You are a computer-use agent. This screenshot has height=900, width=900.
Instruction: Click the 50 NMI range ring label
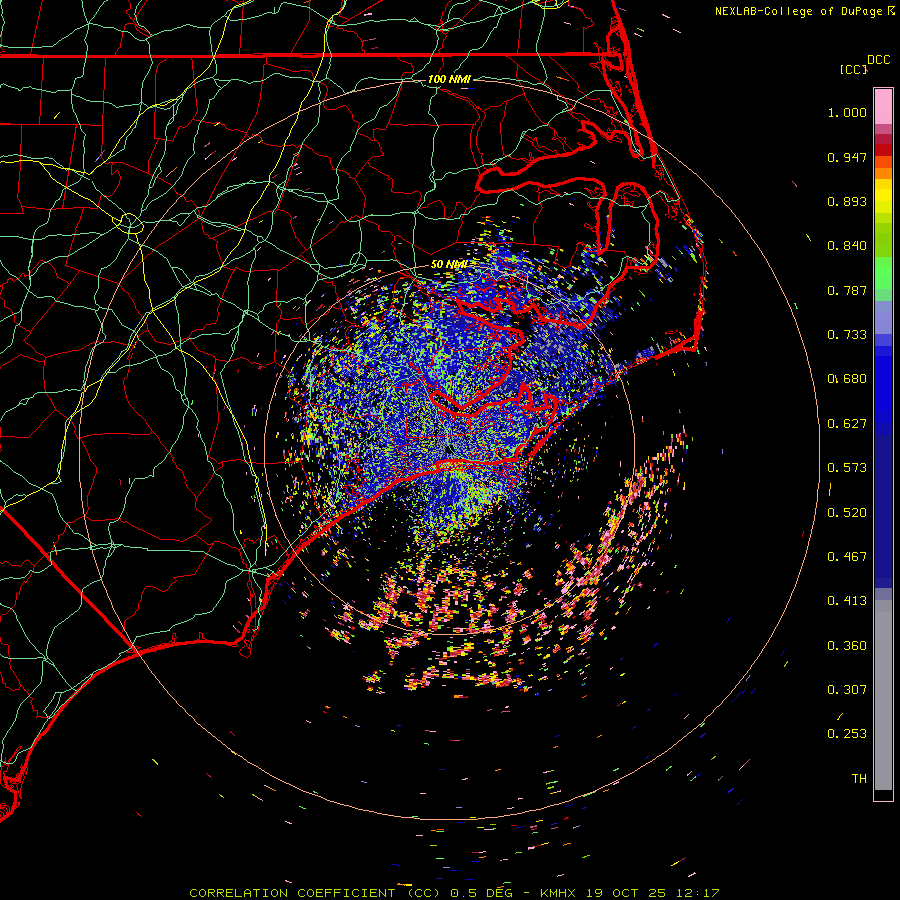[x=449, y=265]
